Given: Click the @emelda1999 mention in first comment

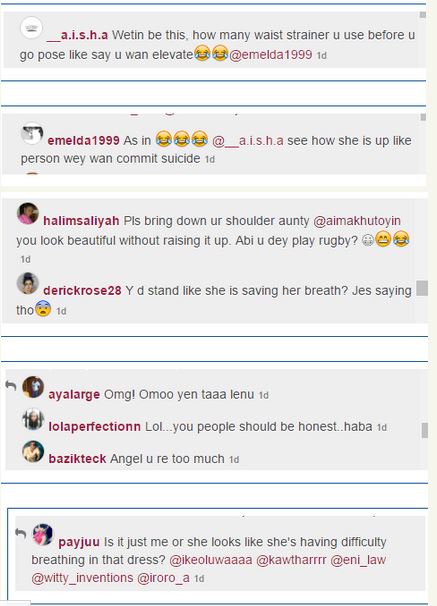Looking at the screenshot, I should pos(271,55).
